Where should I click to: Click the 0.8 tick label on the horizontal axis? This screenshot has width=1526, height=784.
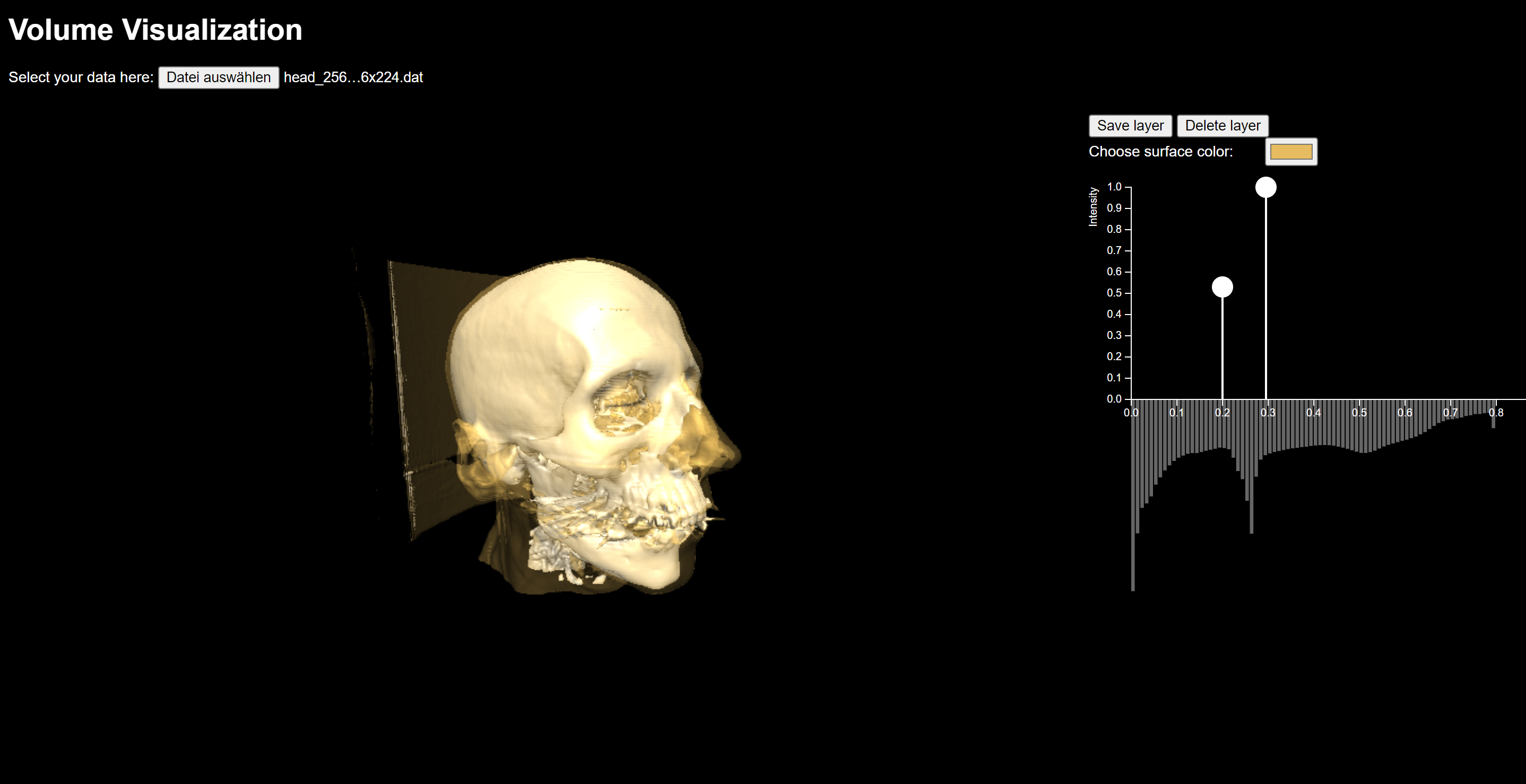point(1496,413)
